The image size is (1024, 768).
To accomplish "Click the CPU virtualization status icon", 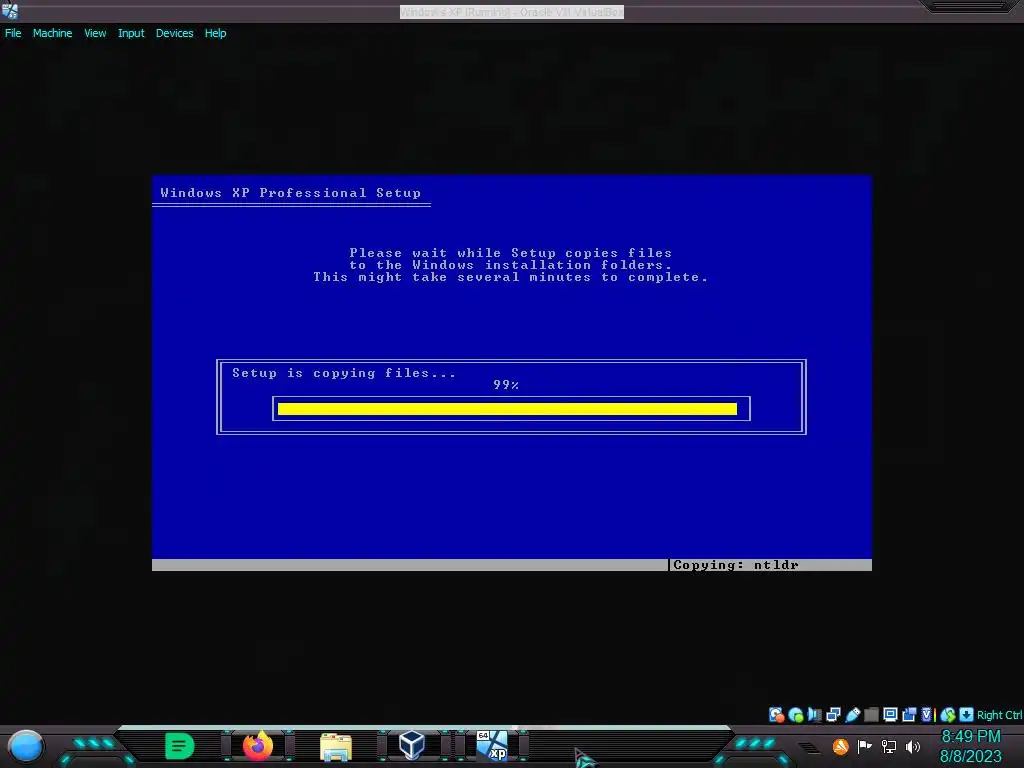I will [x=928, y=715].
